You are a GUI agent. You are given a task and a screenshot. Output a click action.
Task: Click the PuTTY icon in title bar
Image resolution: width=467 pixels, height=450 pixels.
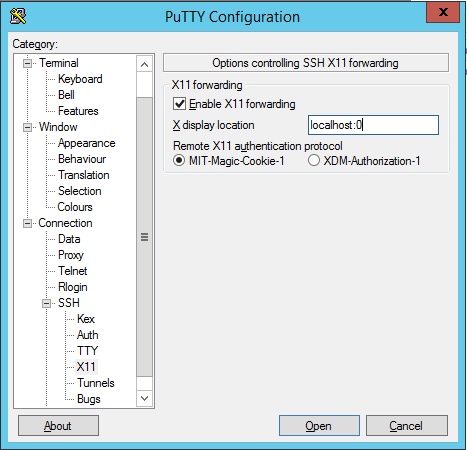click(18, 16)
